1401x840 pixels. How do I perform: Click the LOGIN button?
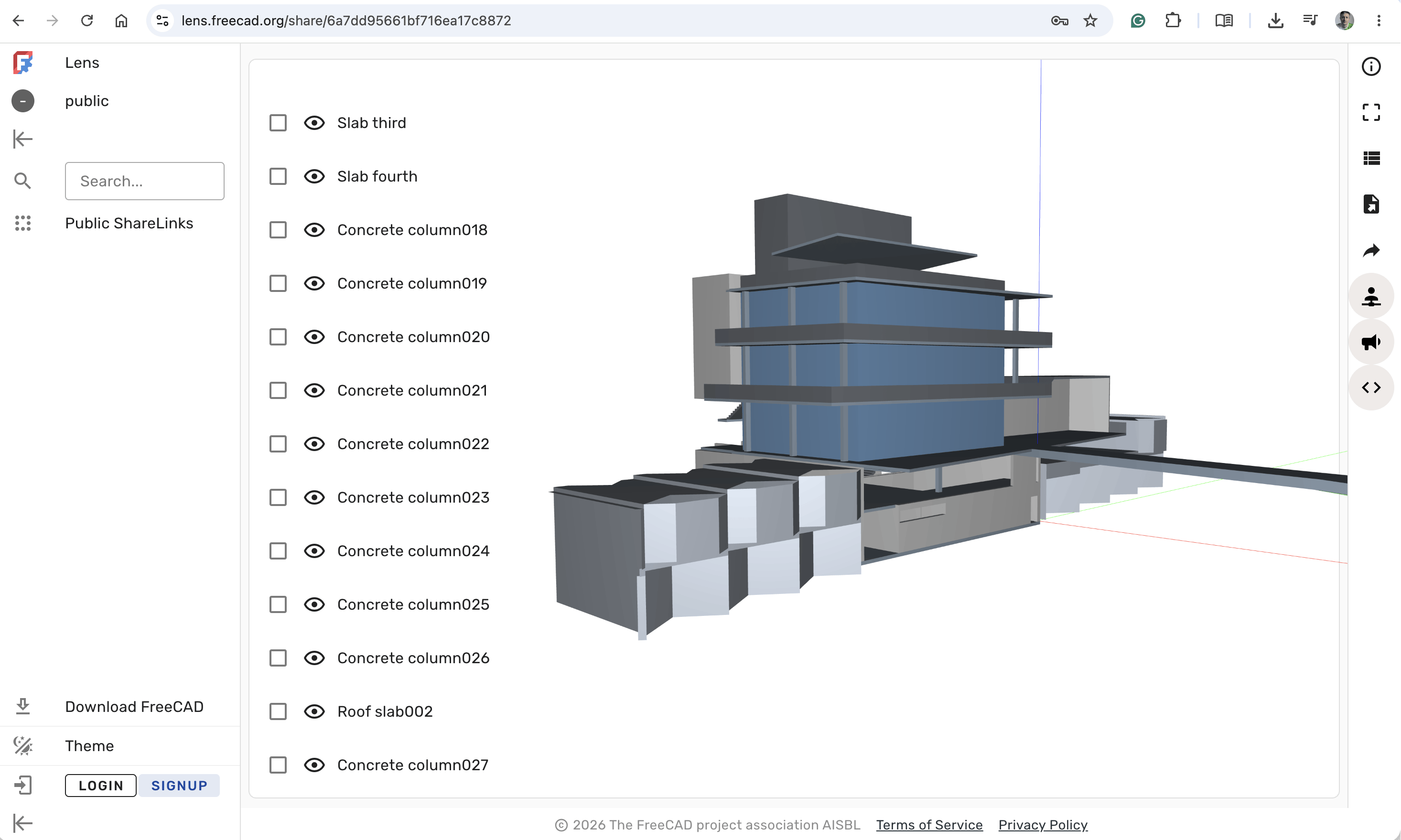pos(101,786)
